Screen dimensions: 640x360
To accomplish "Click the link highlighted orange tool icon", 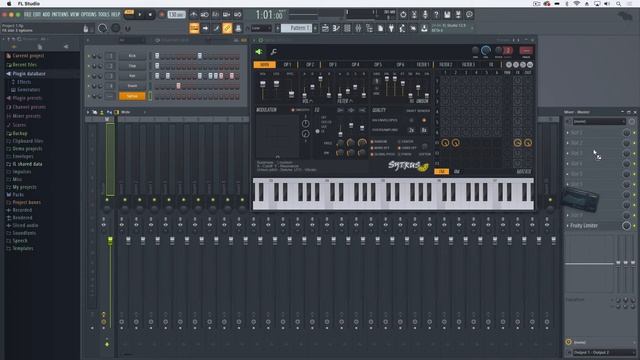I will click(x=227, y=28).
